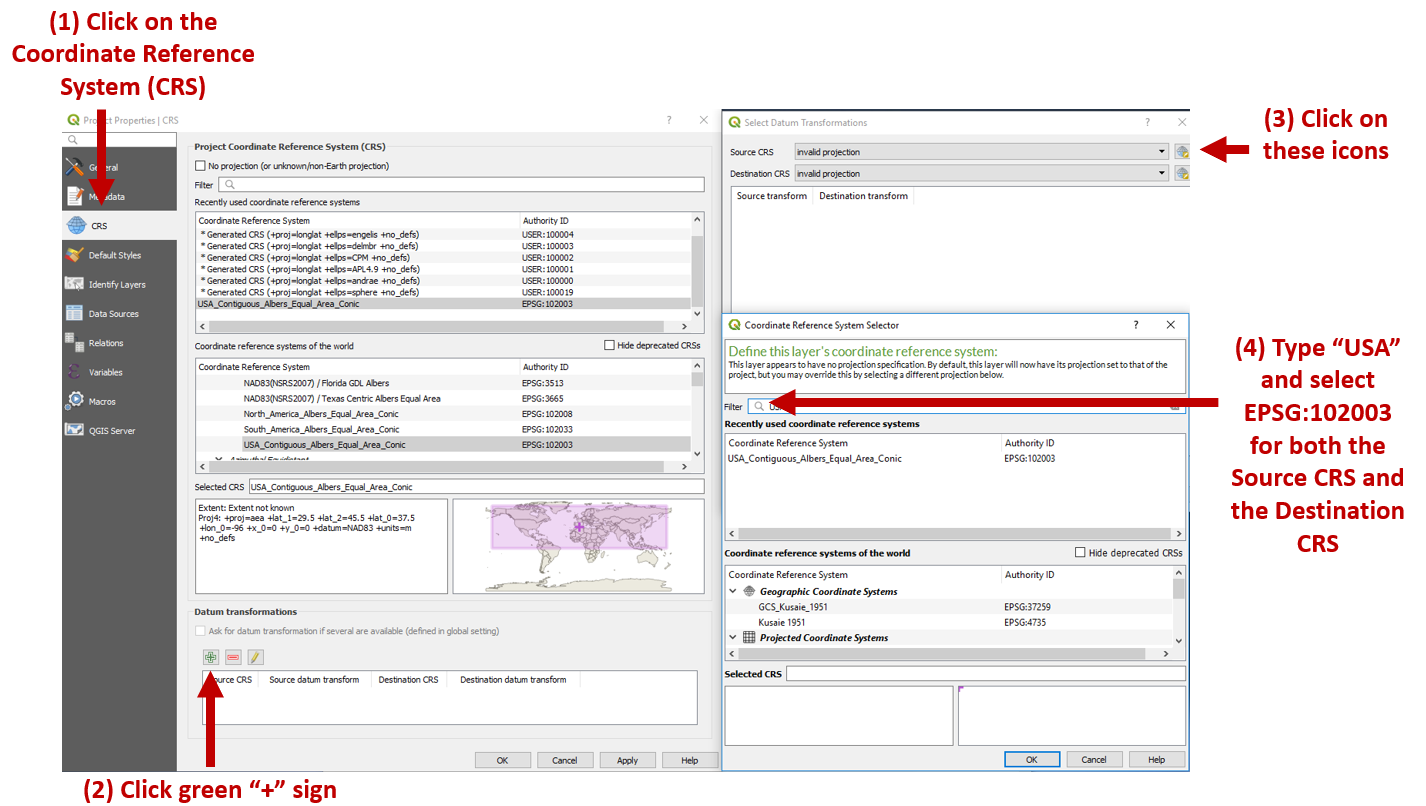Viewport: 1426px width, 806px height.
Task: Click Cancel in Project Properties dialog
Action: [564, 760]
